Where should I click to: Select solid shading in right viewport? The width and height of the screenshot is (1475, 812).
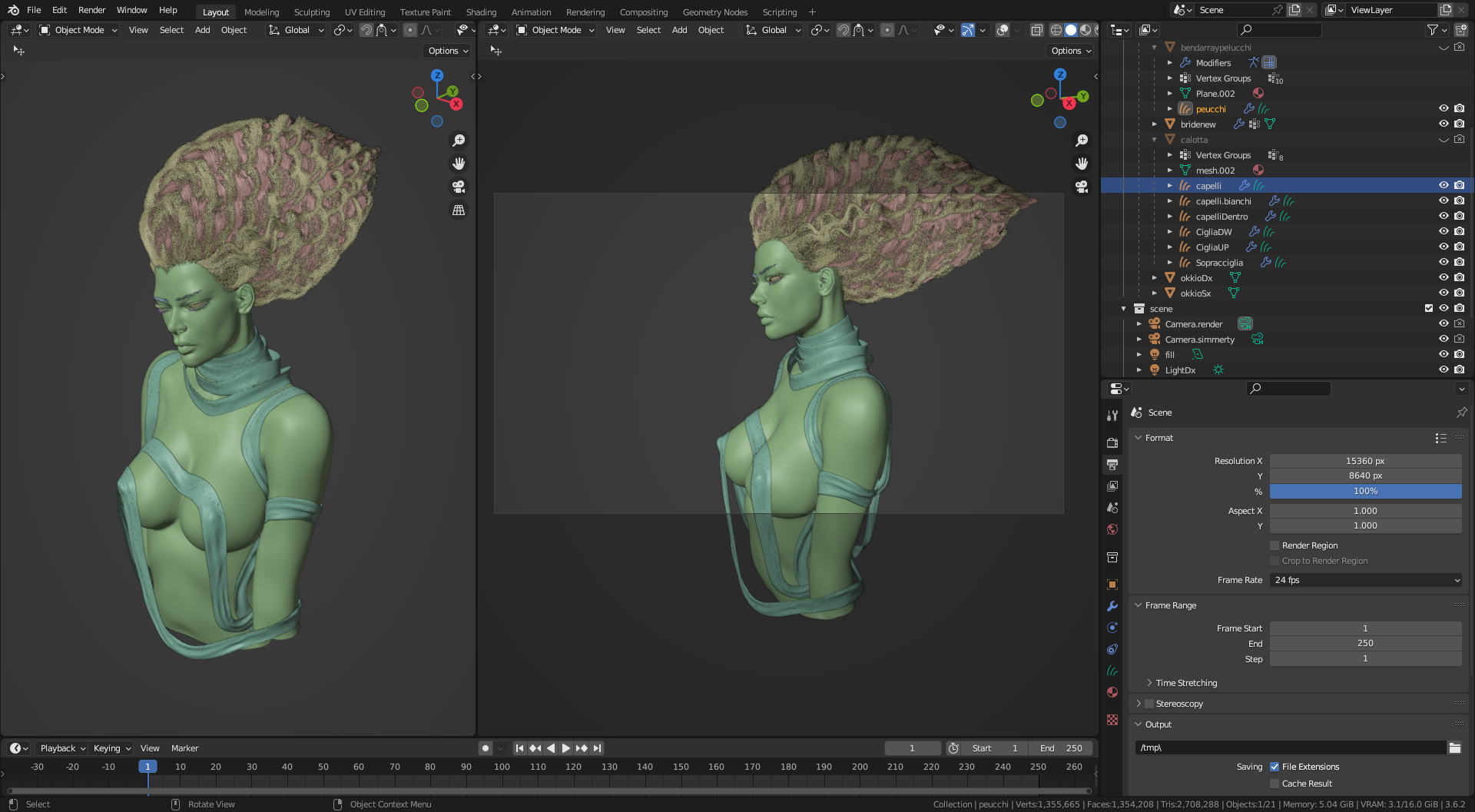point(1071,30)
